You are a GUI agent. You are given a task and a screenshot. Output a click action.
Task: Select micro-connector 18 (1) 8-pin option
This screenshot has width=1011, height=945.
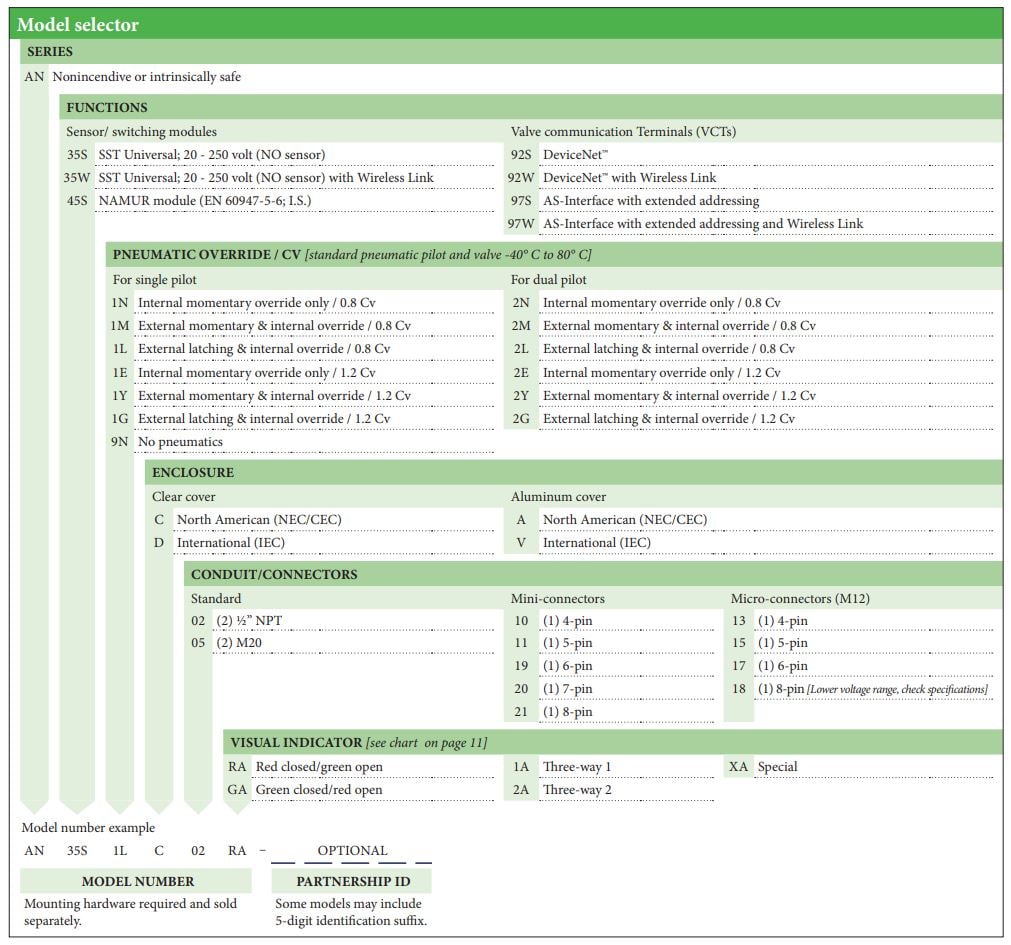pyautogui.click(x=872, y=689)
